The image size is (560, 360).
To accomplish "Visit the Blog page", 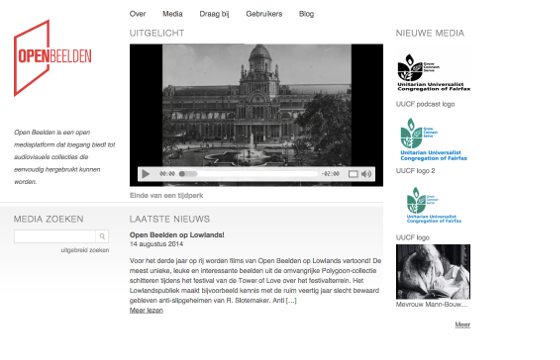I will pos(306,14).
